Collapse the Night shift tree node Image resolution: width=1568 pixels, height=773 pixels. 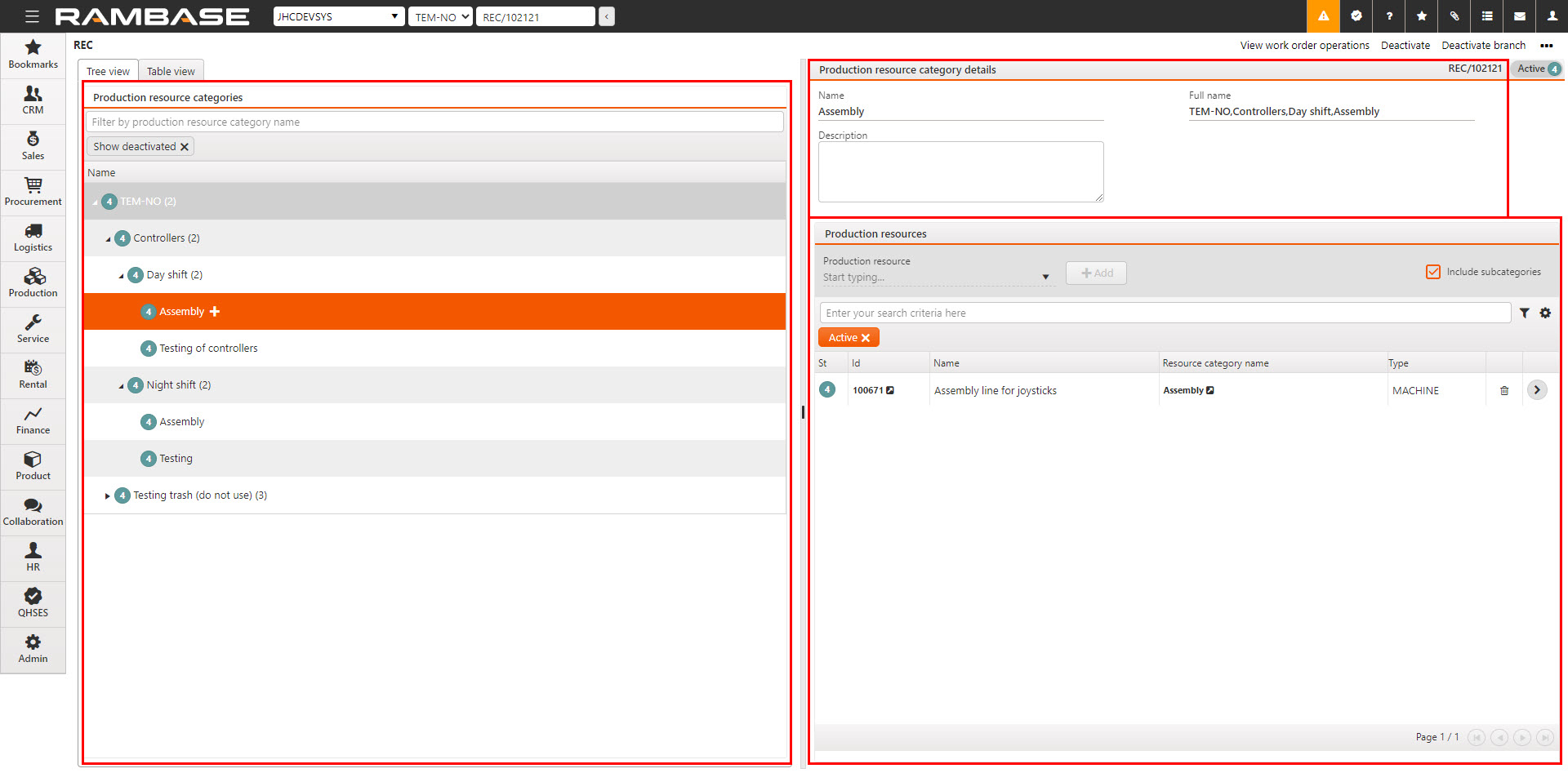tap(121, 386)
